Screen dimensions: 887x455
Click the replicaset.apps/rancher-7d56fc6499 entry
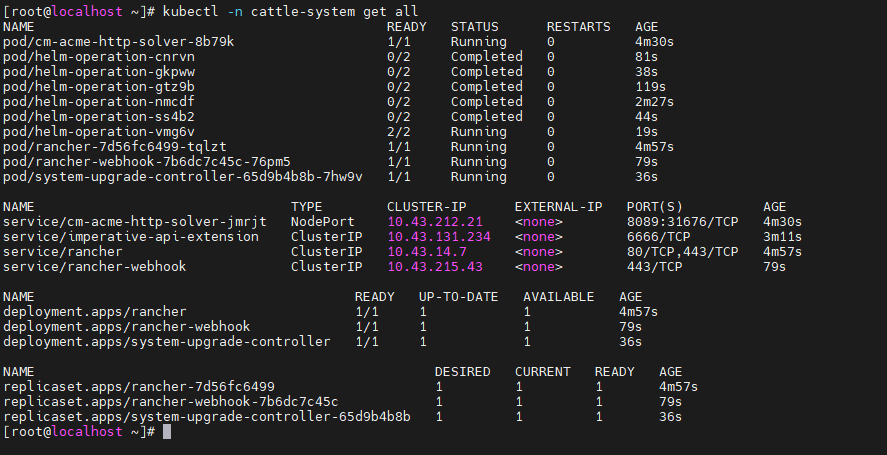click(138, 386)
